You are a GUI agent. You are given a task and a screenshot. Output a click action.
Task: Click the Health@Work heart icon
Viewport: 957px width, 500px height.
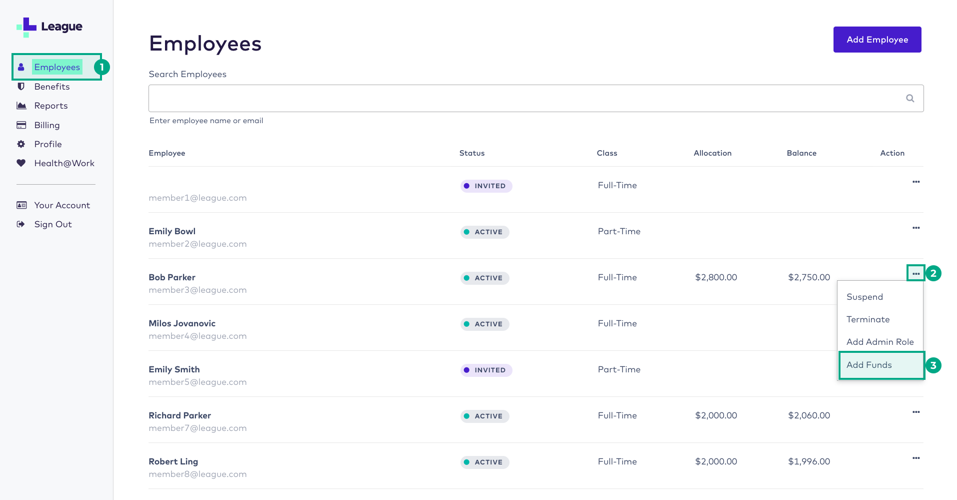[x=21, y=163]
